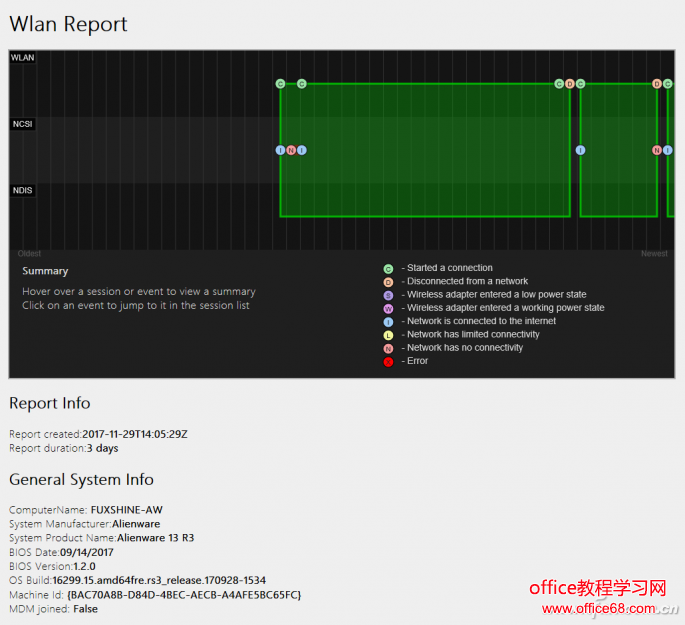
Task: Click the report duration value '3 days'
Action: pyautogui.click(x=103, y=448)
